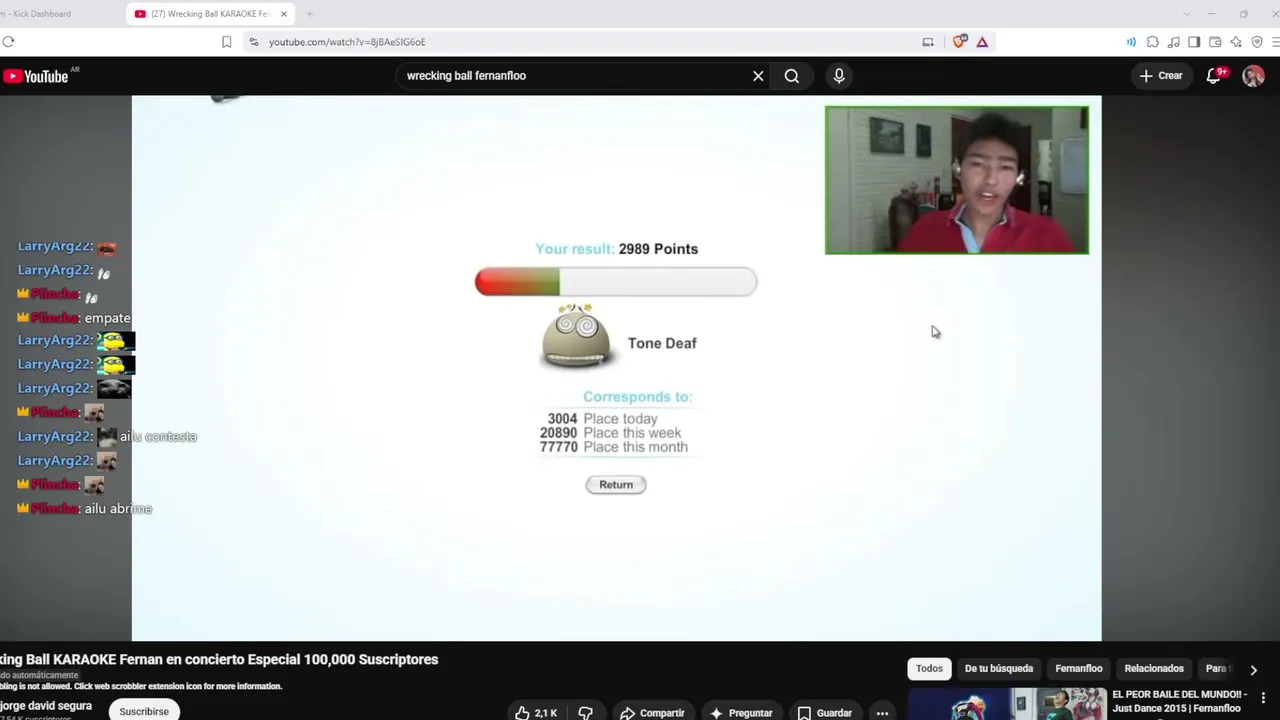Image resolution: width=1280 pixels, height=720 pixels.
Task: Click the browser address bar URL
Action: [x=347, y=42]
